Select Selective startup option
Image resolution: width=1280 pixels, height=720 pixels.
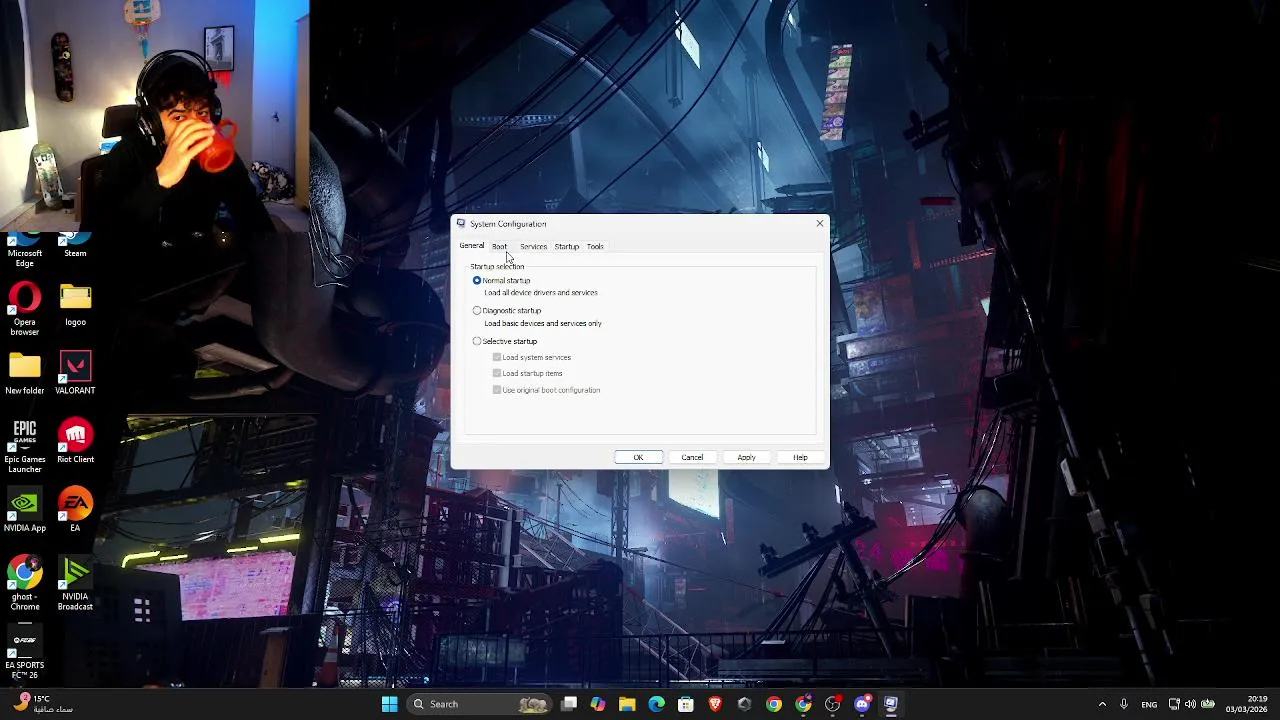pyautogui.click(x=505, y=341)
